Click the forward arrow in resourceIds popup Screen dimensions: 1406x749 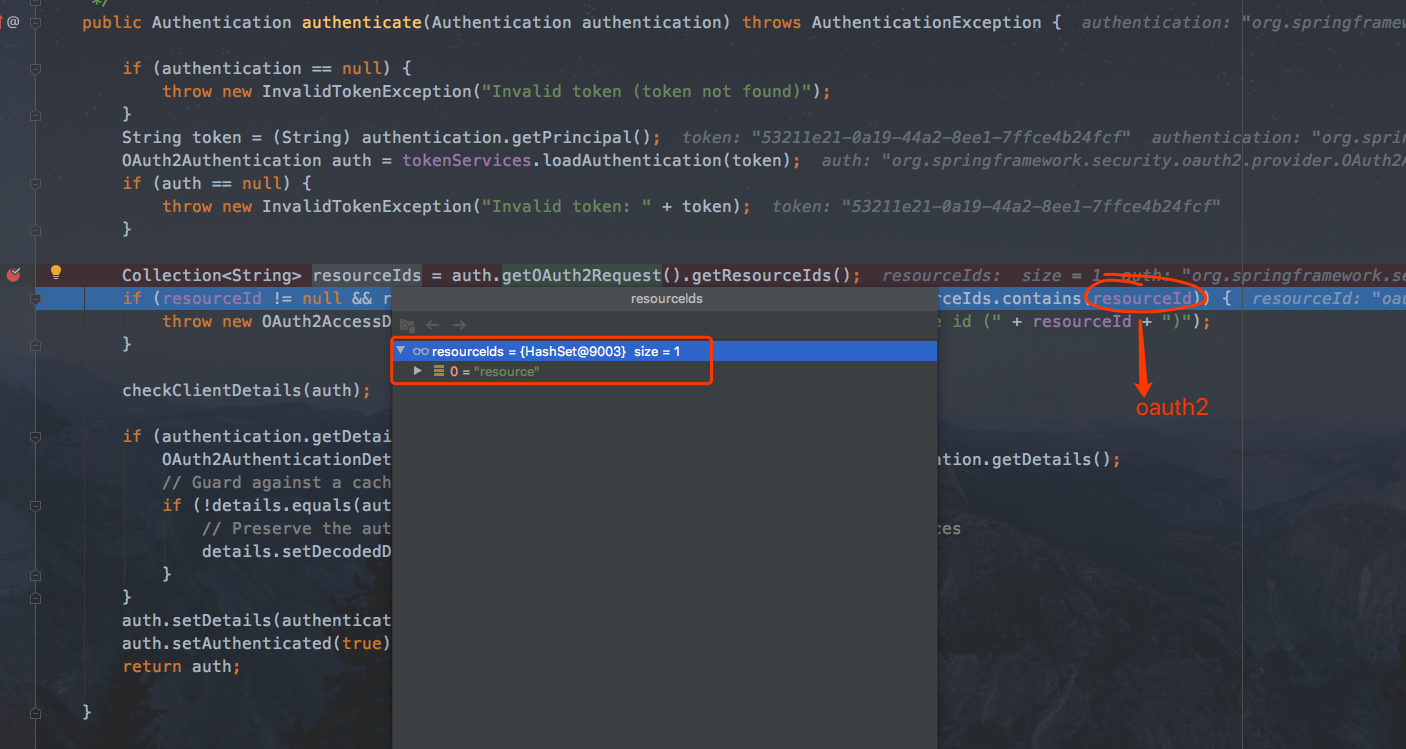click(459, 325)
